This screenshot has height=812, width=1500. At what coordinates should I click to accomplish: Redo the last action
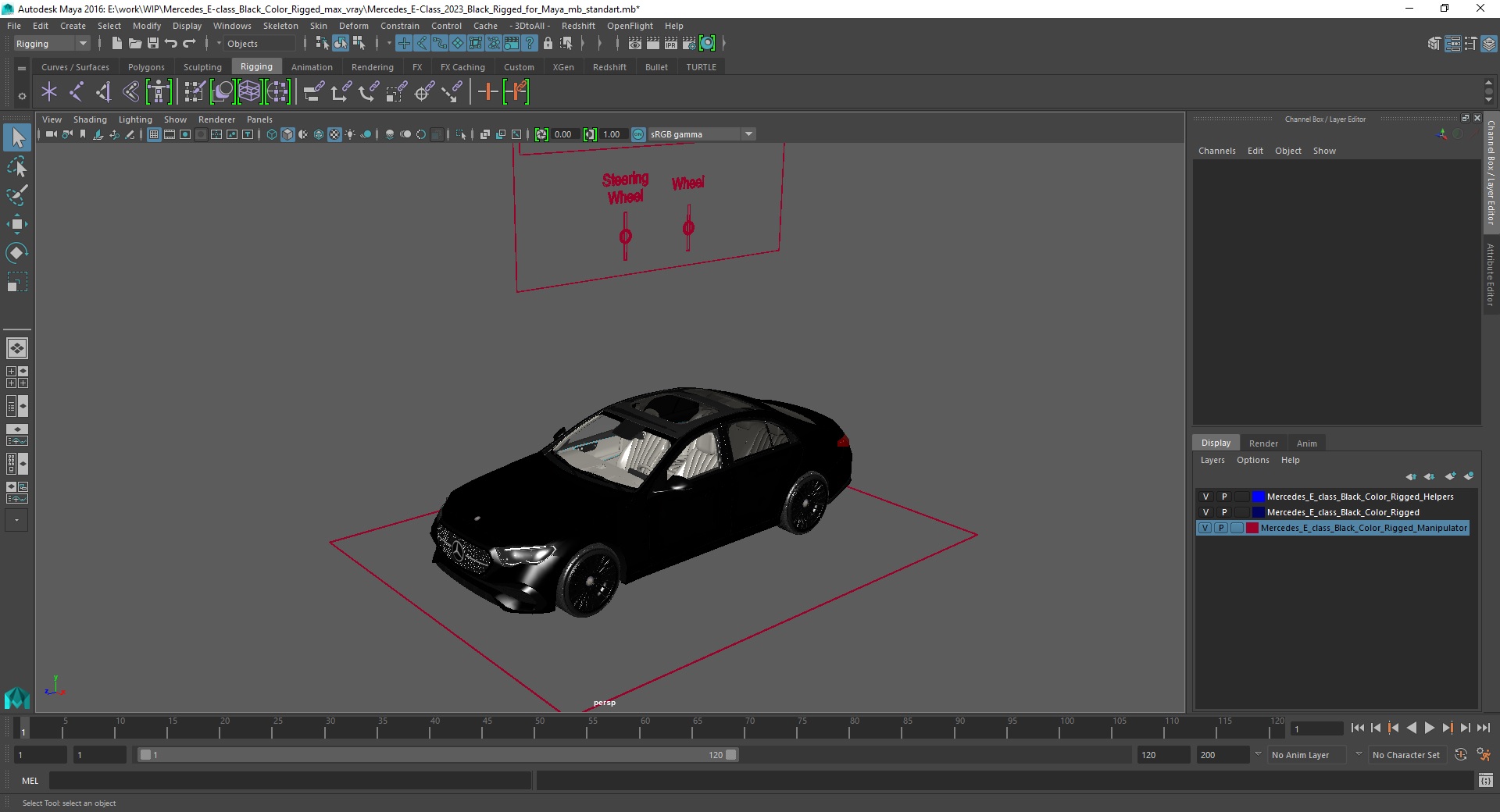coord(189,44)
